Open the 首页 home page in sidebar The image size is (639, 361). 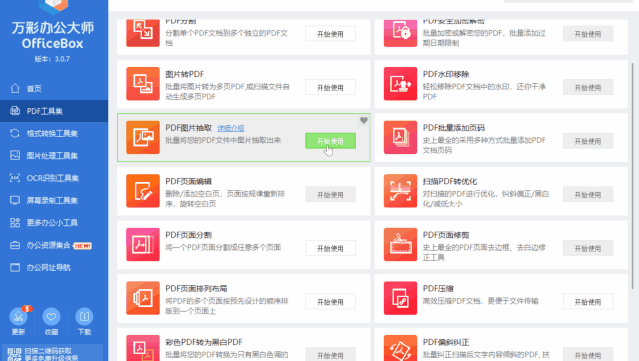(54, 88)
